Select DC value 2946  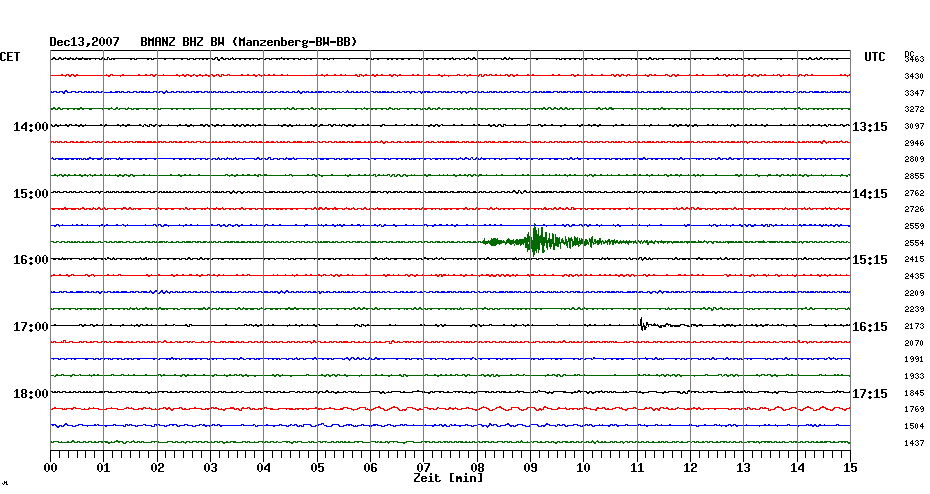pos(914,144)
